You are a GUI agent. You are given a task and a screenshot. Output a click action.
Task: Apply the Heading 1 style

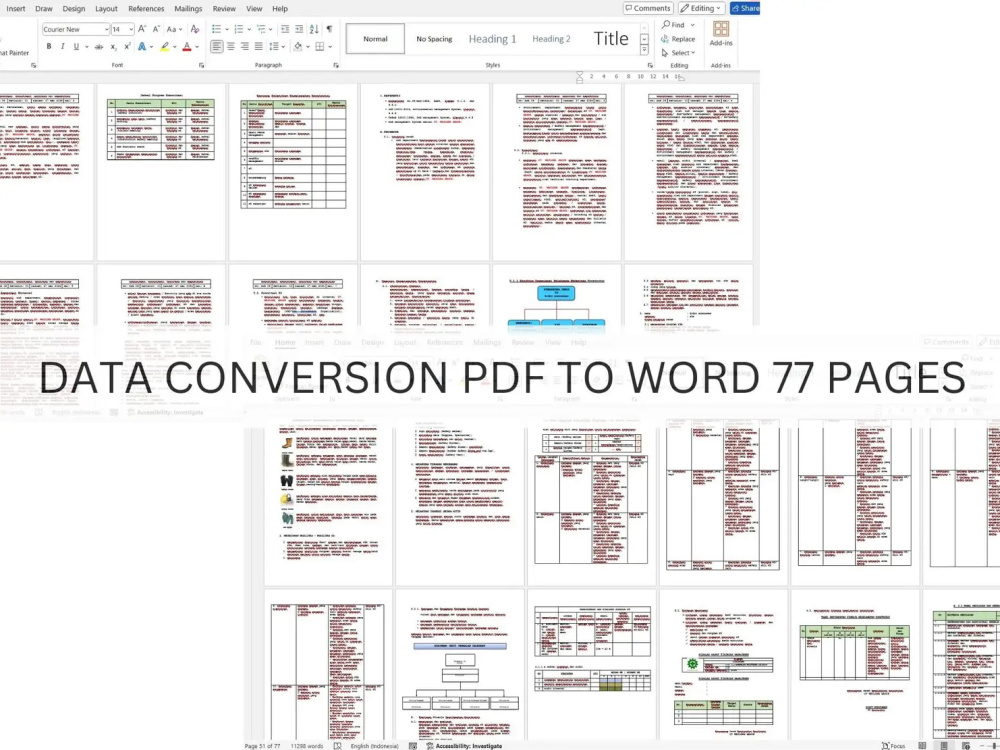pyautogui.click(x=492, y=39)
